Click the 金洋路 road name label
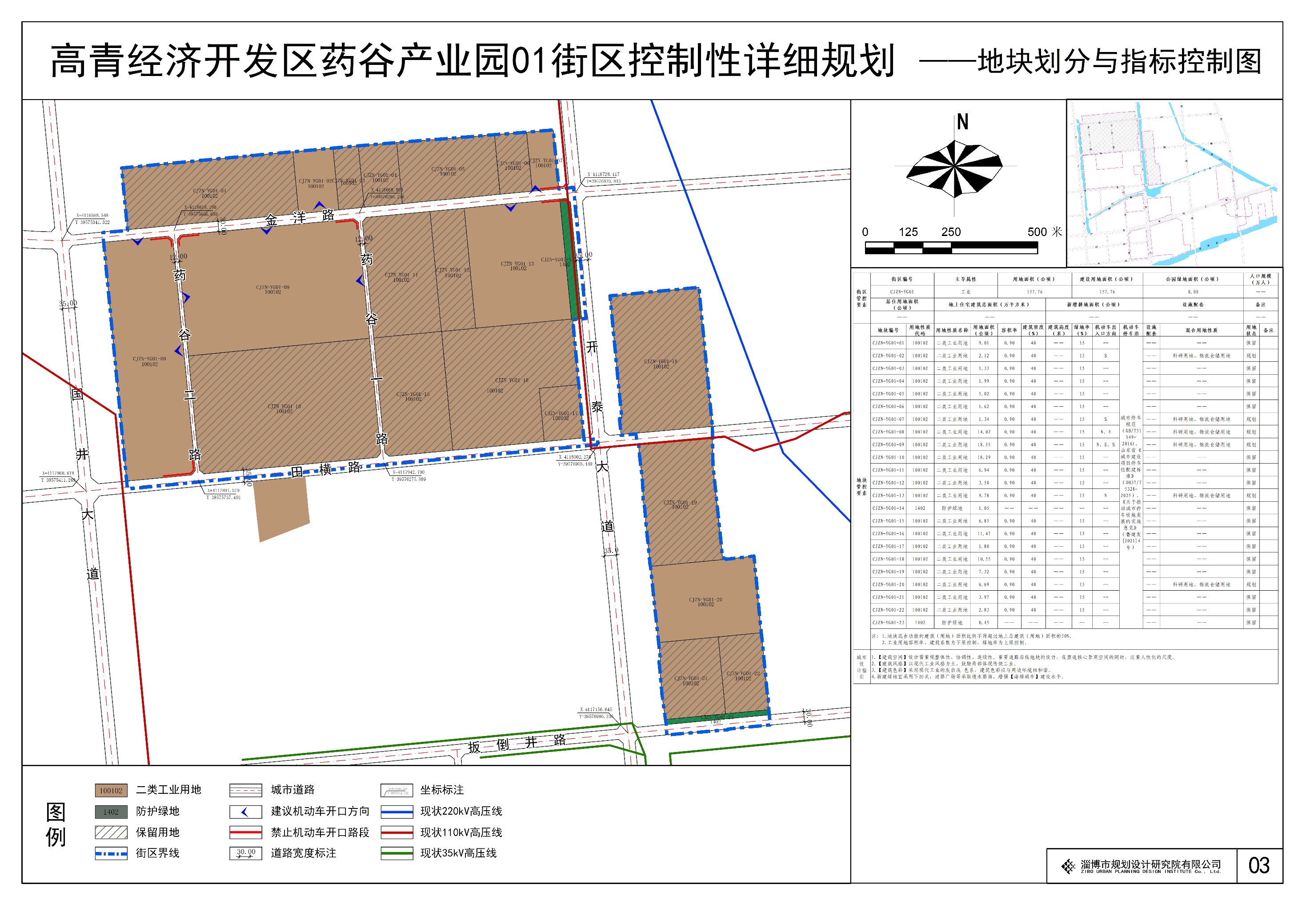The image size is (1306, 924). (300, 217)
